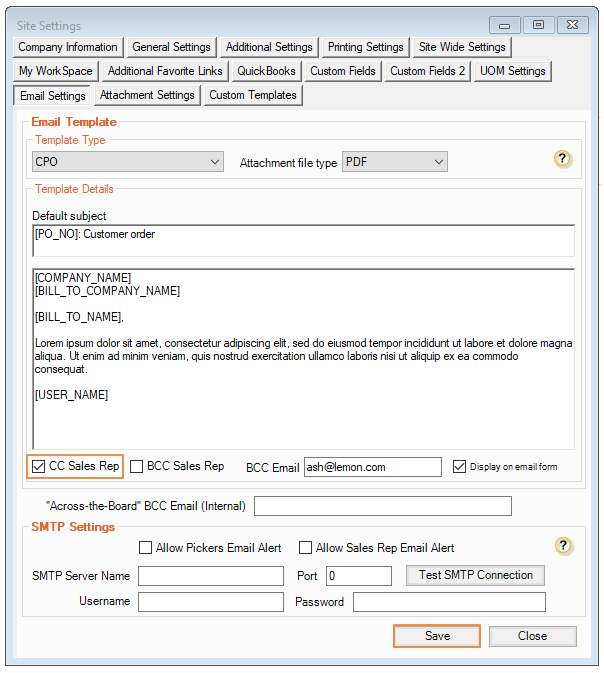Select the Printing Settings tab
The width and height of the screenshot is (604, 673).
pyautogui.click(x=366, y=47)
